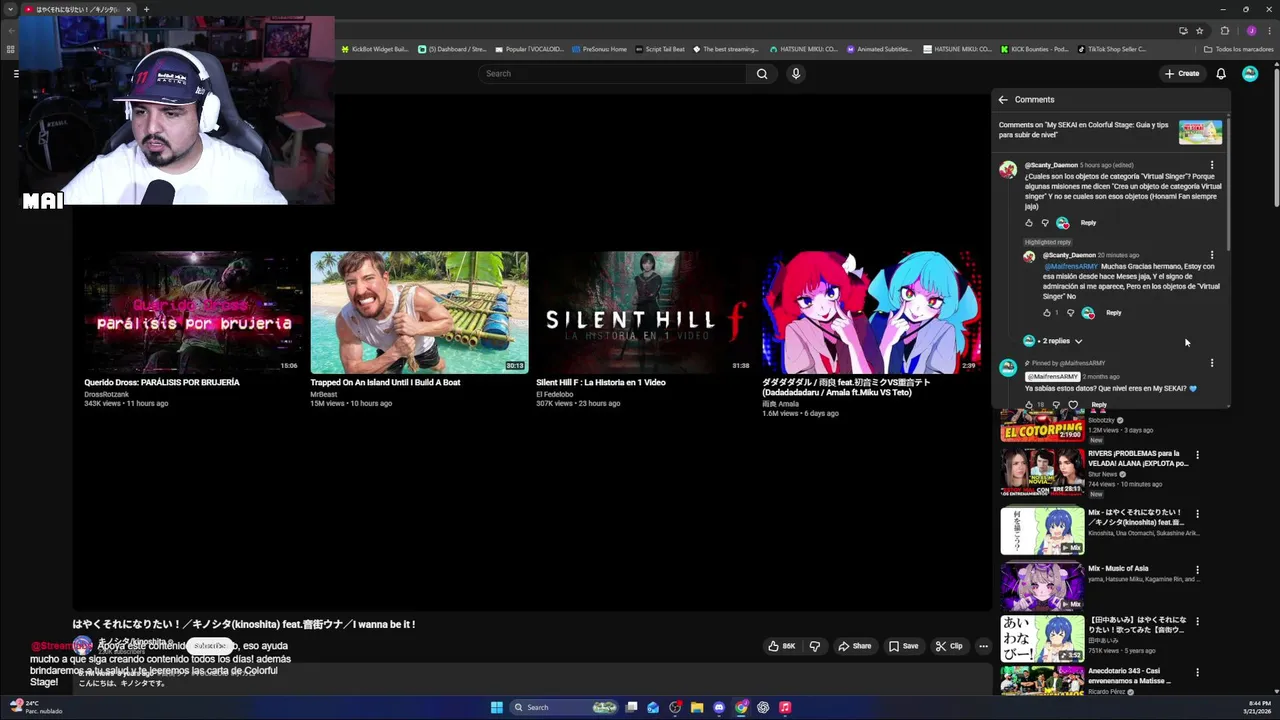Open more options for RIVERS PROBLEMAS video
The image size is (1280, 720).
coord(1197,455)
